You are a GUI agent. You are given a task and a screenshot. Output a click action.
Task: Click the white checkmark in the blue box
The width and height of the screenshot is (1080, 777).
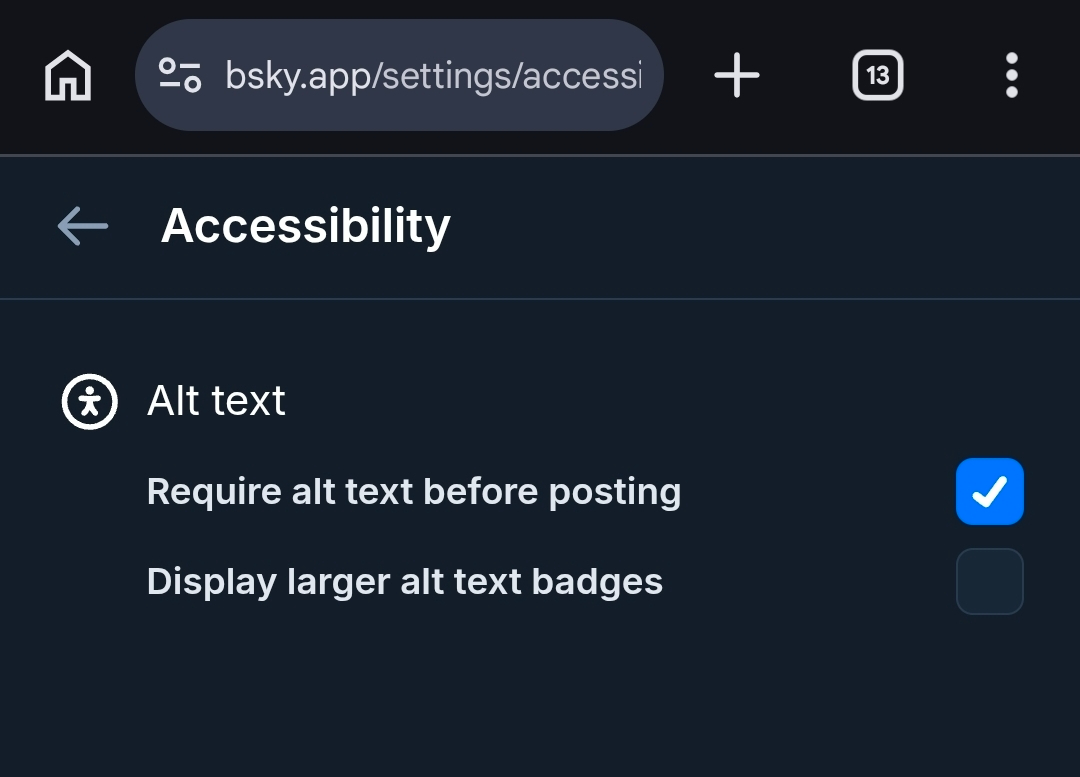(989, 492)
